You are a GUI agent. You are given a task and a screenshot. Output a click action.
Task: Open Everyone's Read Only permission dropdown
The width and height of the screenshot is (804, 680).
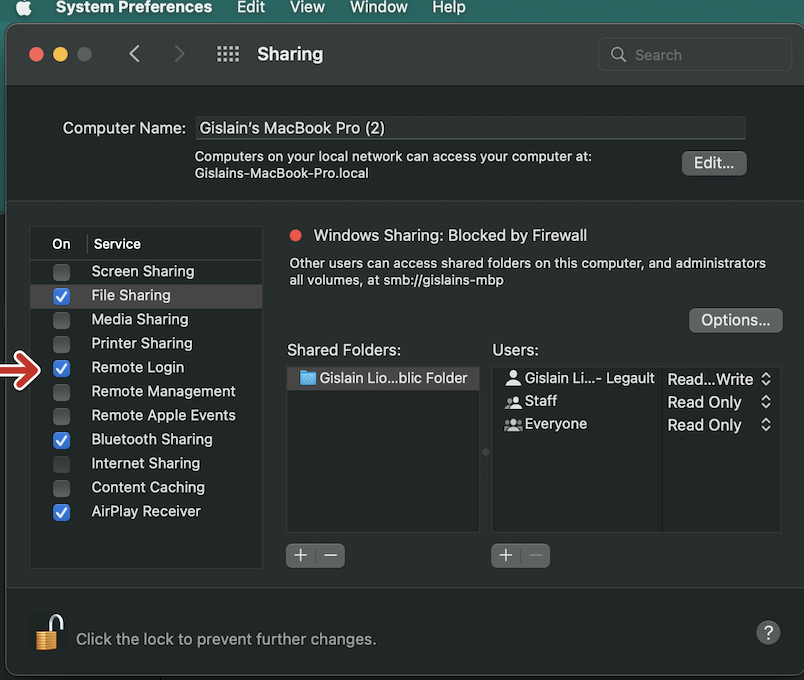[x=719, y=425]
